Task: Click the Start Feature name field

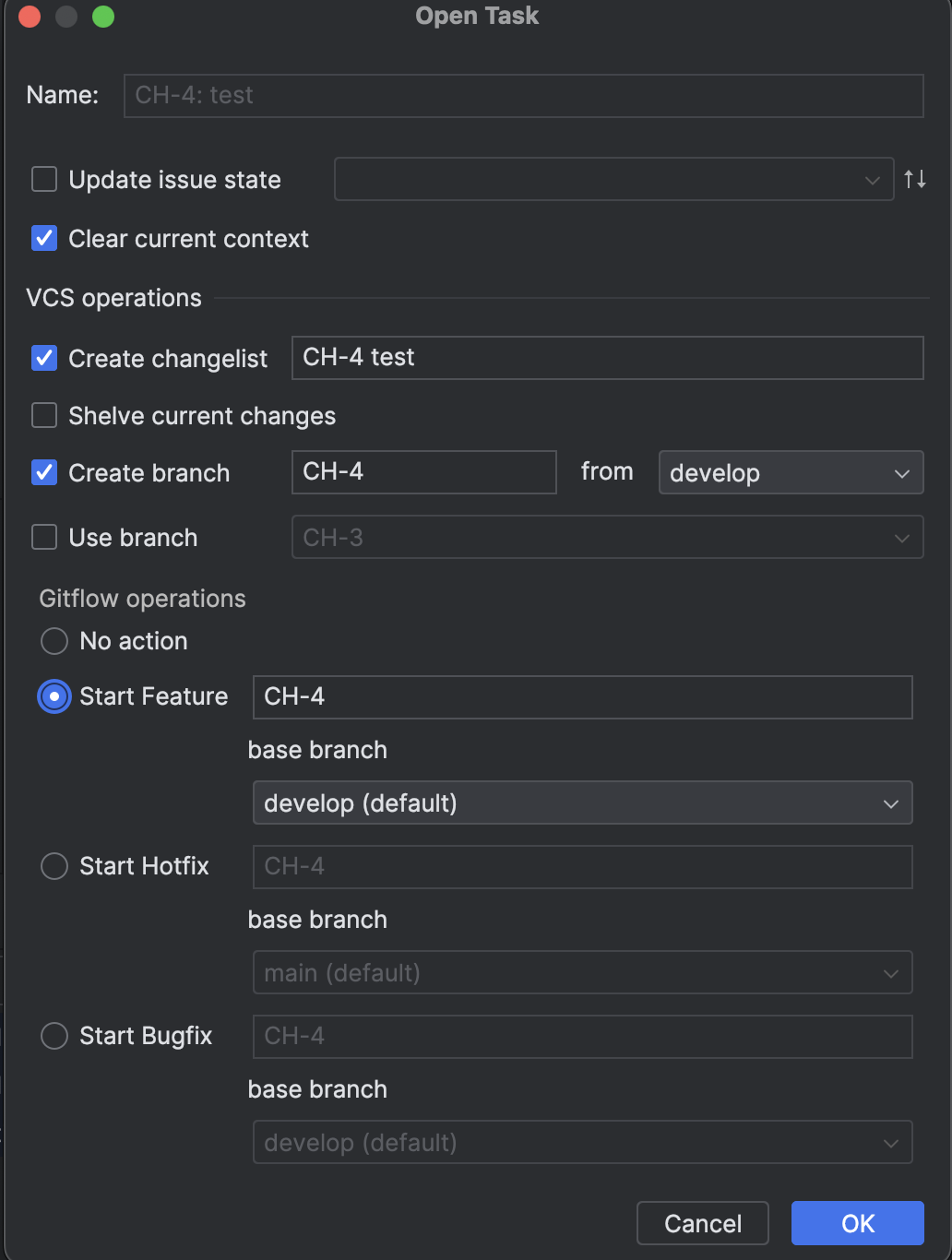Action: pyautogui.click(x=582, y=697)
